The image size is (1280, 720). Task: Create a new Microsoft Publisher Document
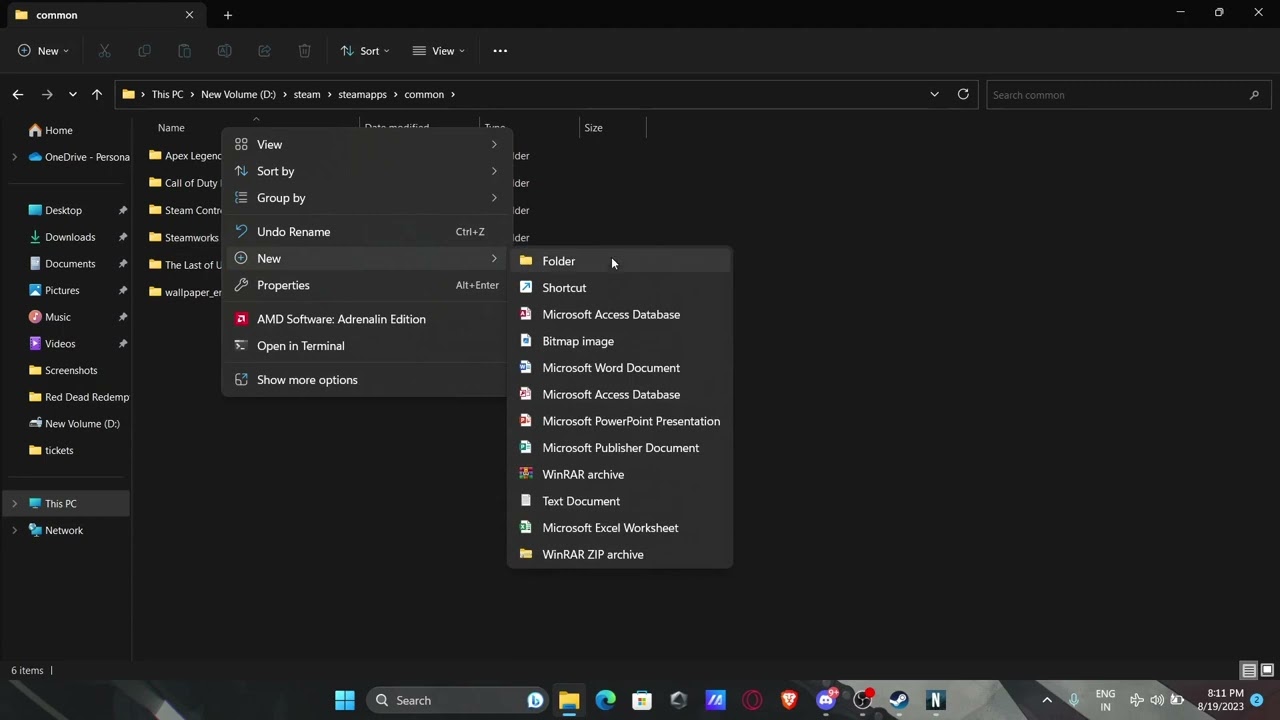(620, 448)
